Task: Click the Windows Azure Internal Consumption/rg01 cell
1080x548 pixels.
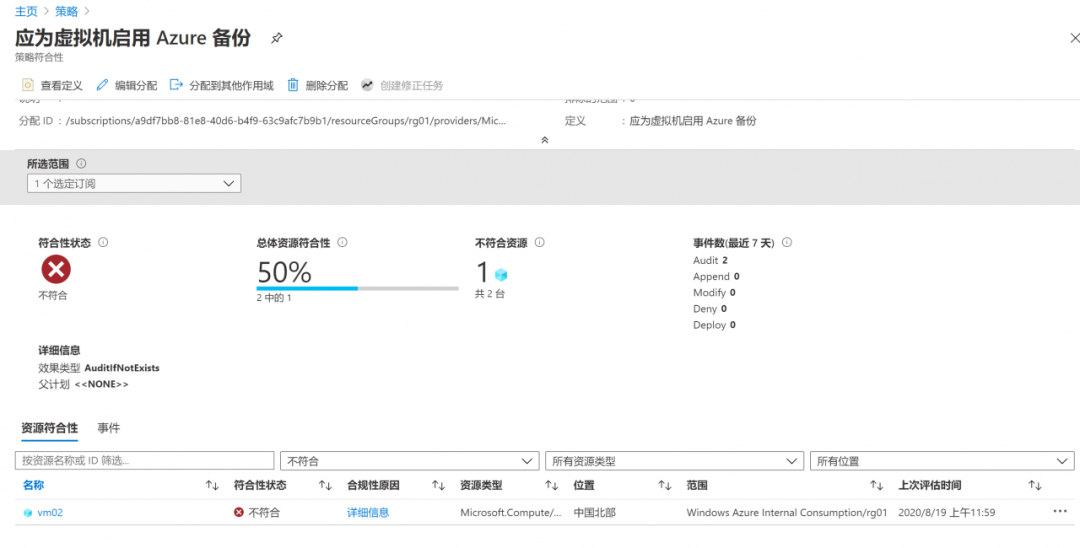Action: pos(787,513)
